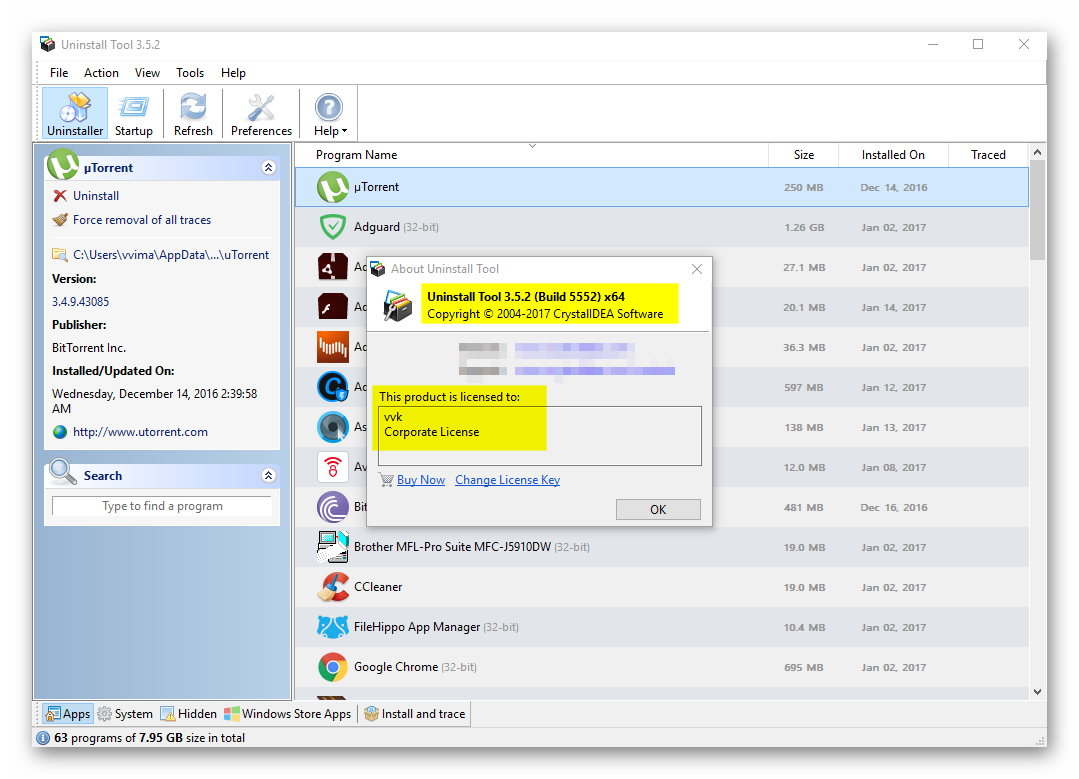The image size is (1079, 779).
Task: Select the FileHippo App Manager name
Action: click(417, 627)
